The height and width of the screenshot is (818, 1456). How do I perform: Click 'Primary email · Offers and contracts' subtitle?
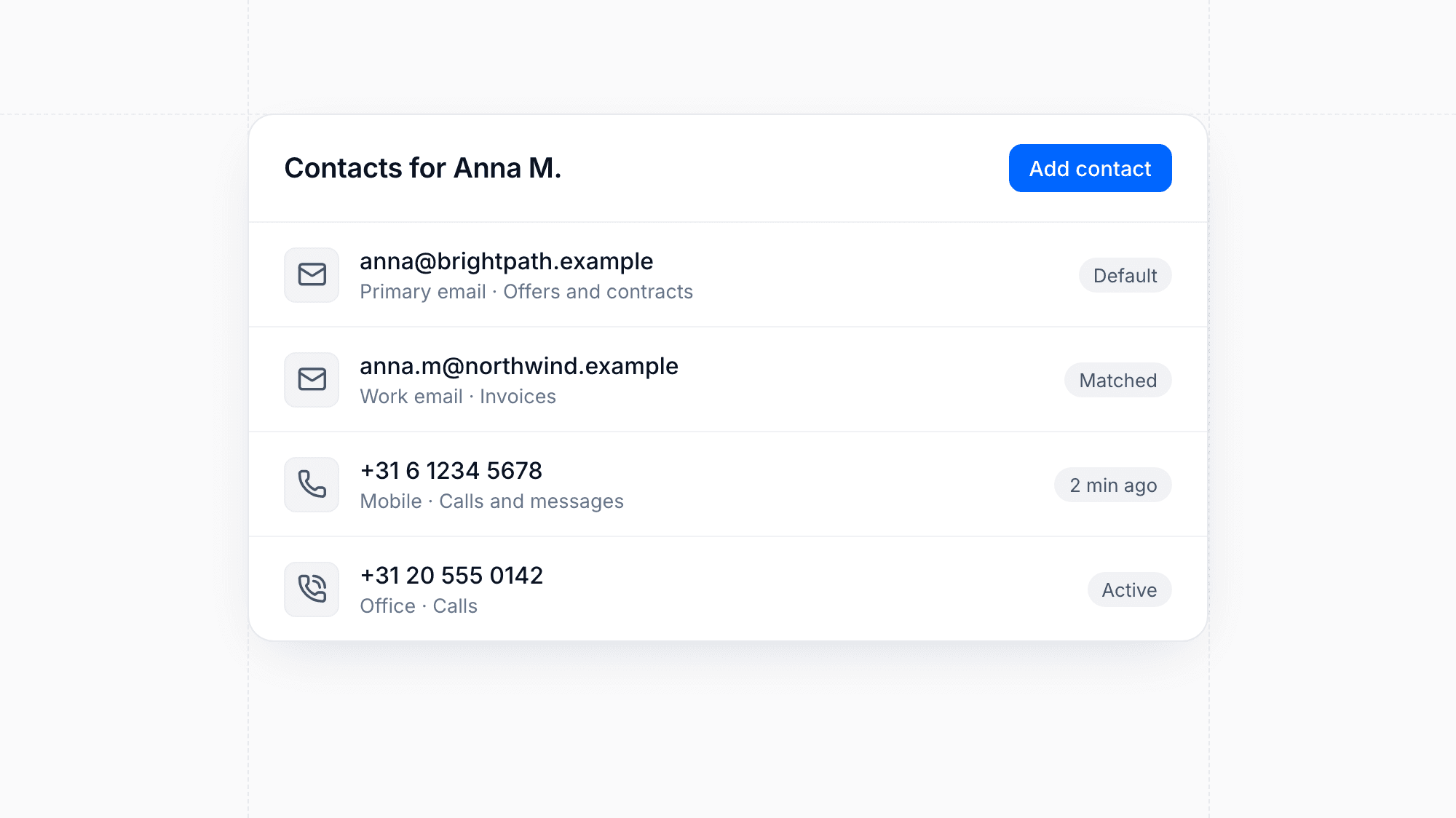[x=526, y=292]
